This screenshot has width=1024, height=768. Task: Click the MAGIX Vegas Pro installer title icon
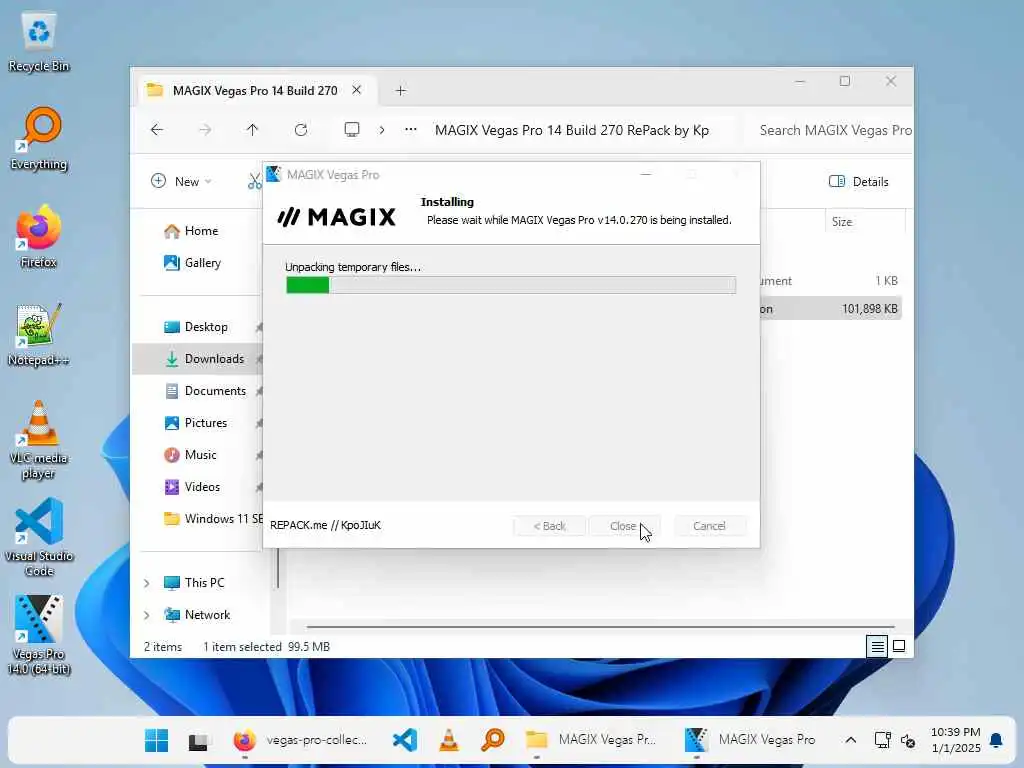274,174
